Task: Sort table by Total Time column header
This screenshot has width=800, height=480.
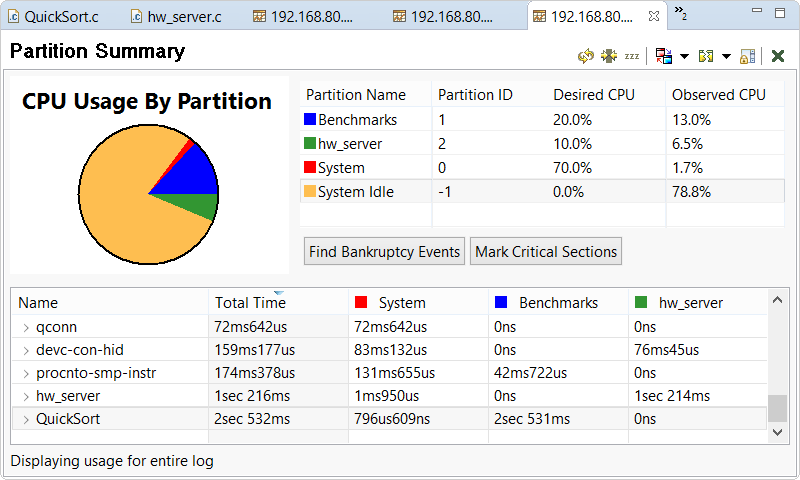Action: (250, 303)
